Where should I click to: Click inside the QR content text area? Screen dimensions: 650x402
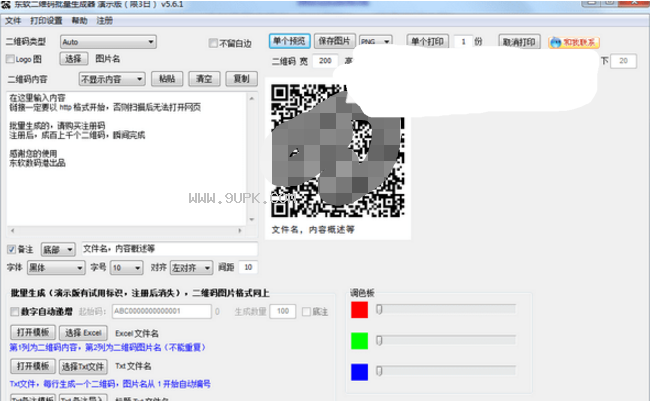tap(127, 159)
